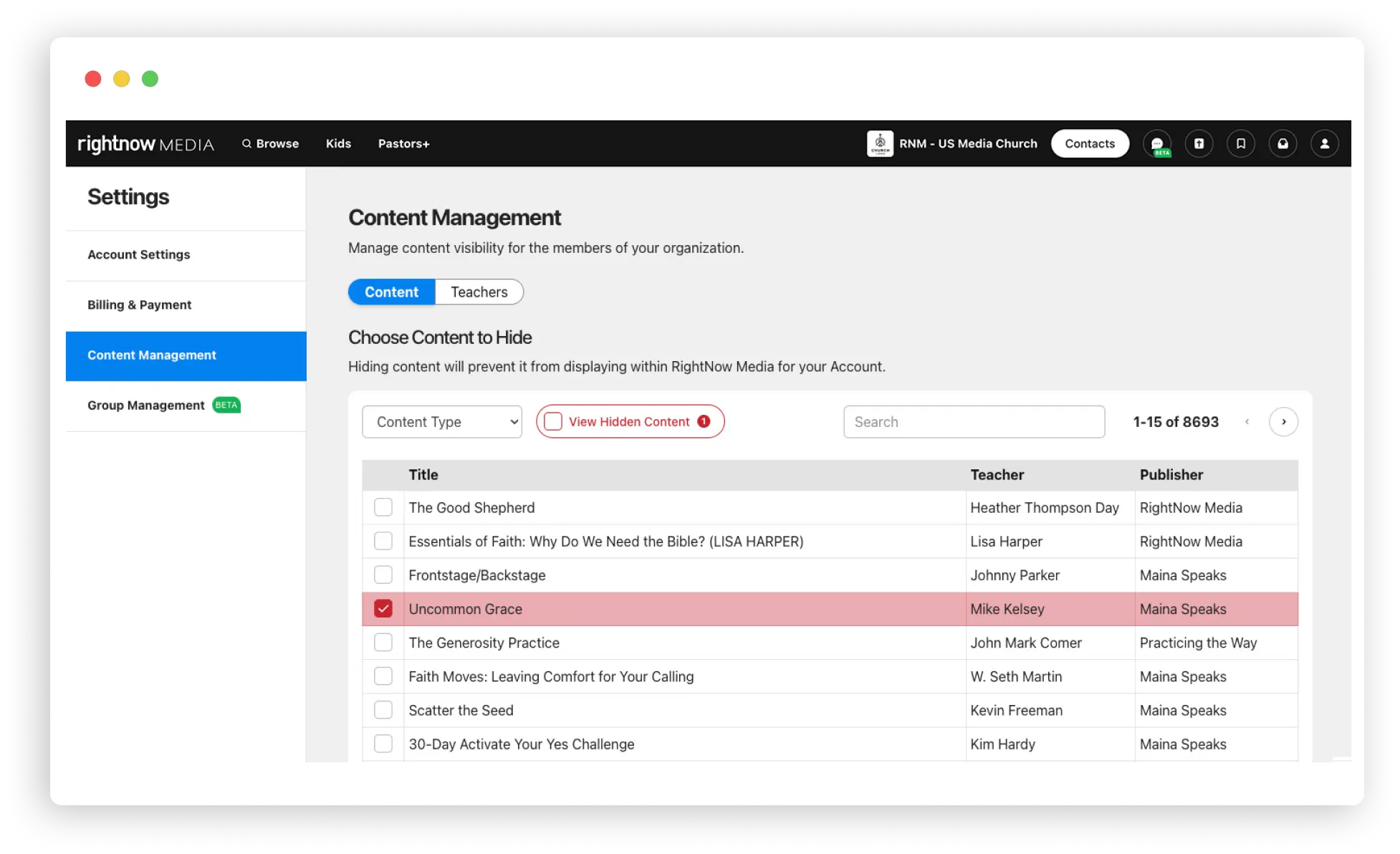This screenshot has width=1400, height=854.
Task: Open the chat BETA icon in header
Action: point(1157,143)
